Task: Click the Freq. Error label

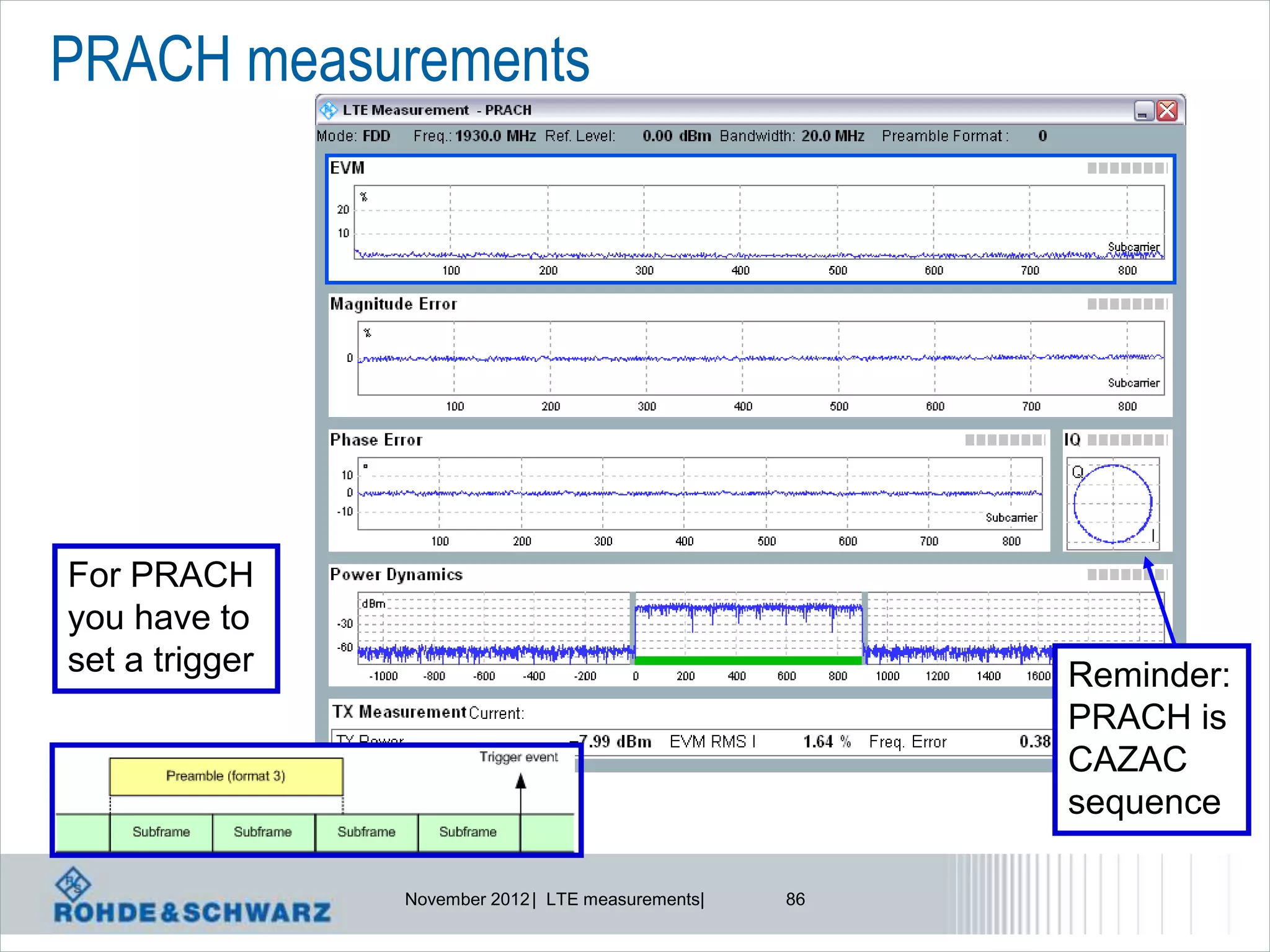Action: 908,741
